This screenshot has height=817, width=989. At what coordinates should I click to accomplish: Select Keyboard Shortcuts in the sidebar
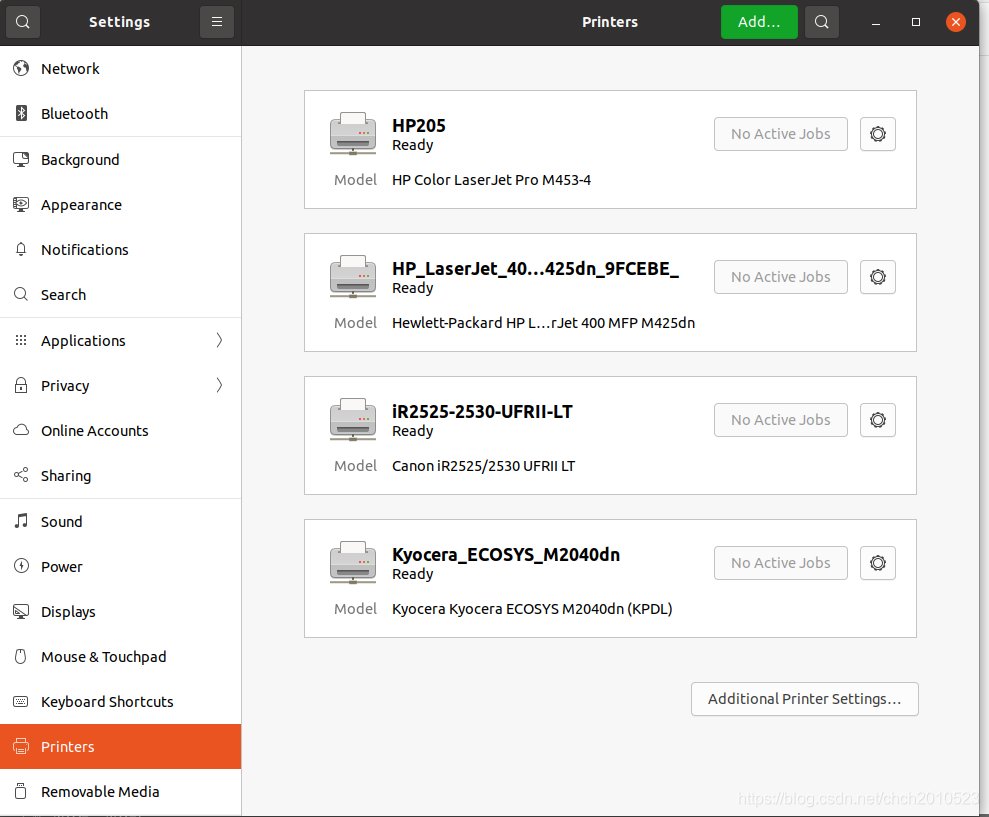click(120, 702)
